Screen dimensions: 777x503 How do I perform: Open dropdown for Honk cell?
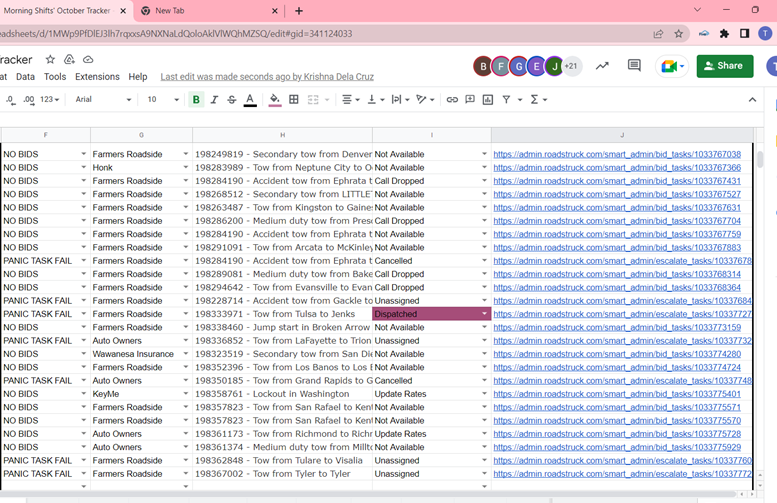pyautogui.click(x=186, y=168)
